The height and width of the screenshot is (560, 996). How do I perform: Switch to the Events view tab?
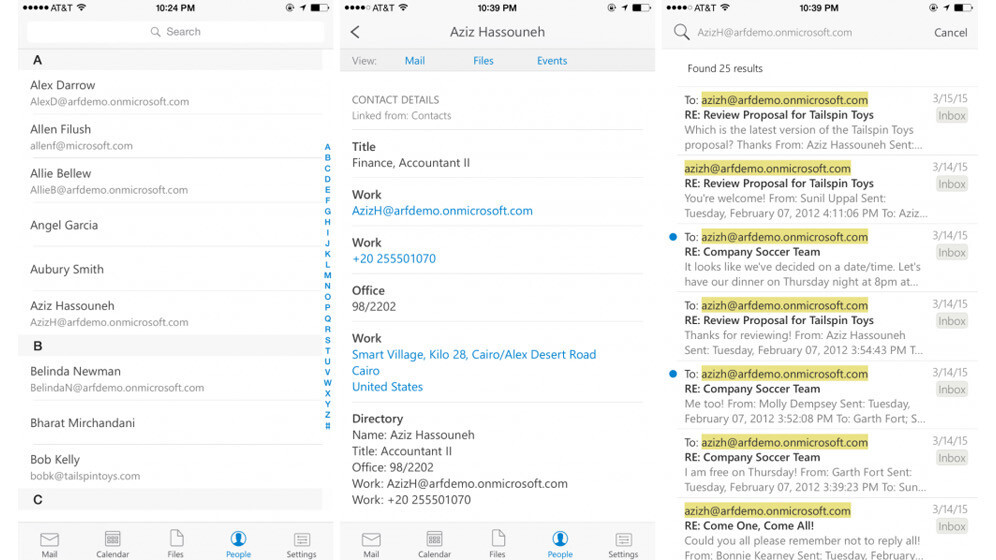click(552, 61)
